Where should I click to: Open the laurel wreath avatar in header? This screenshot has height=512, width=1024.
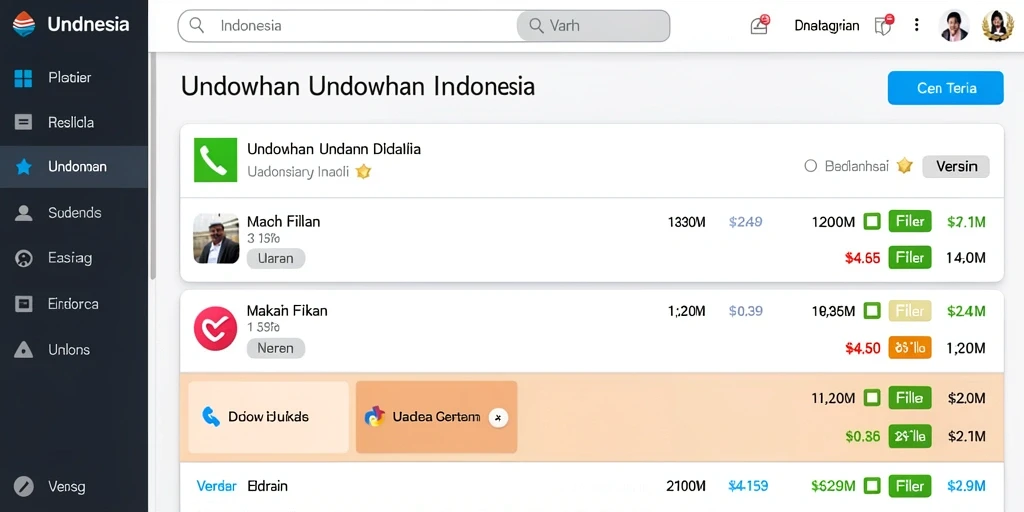click(x=998, y=26)
